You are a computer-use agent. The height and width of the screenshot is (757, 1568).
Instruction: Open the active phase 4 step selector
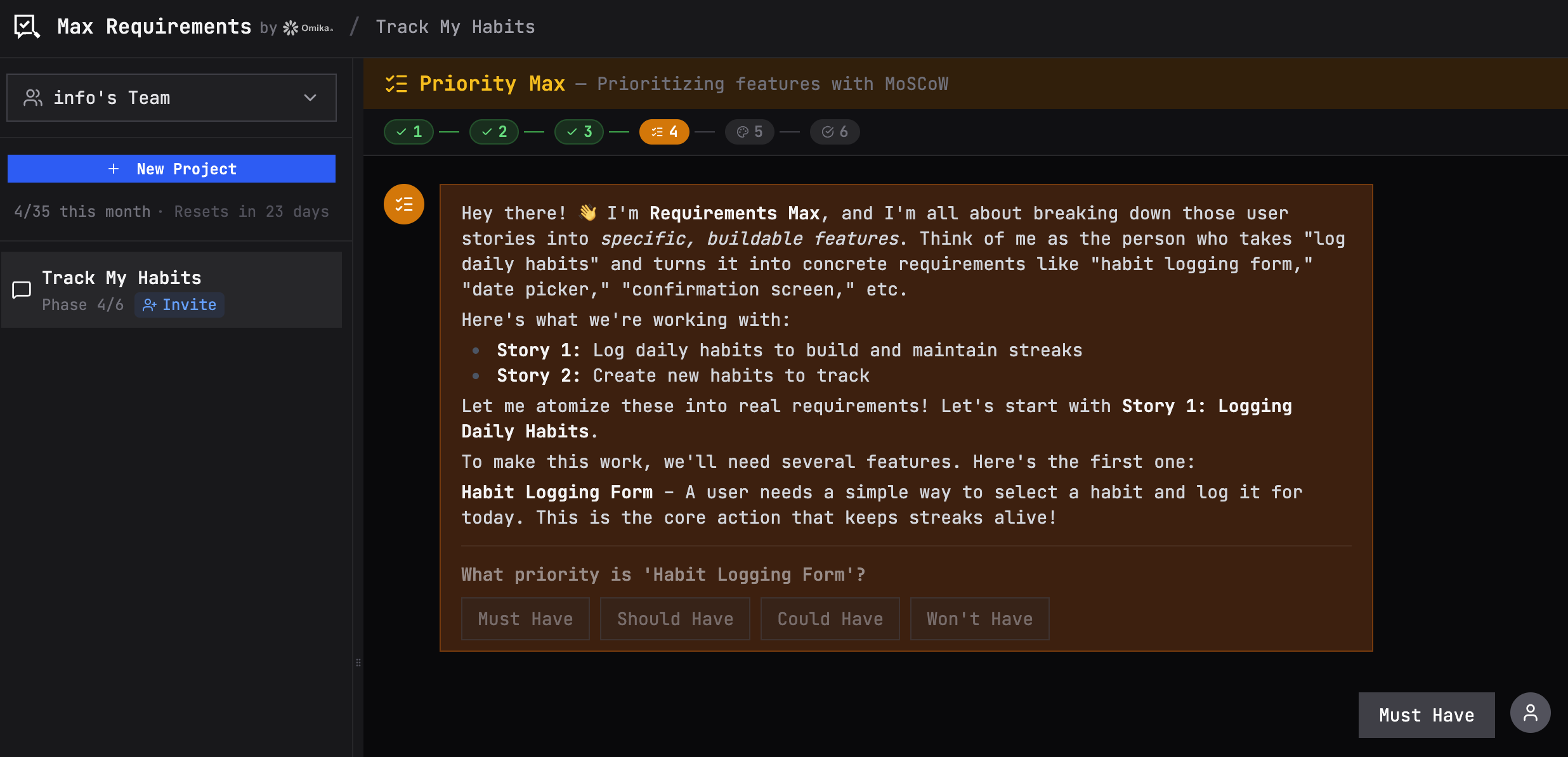[x=663, y=131]
